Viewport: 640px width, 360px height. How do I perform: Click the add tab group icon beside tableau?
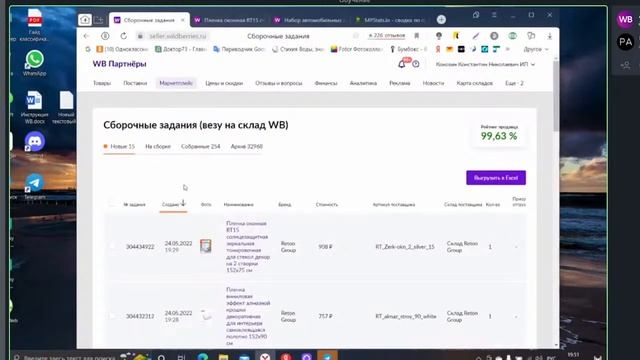pos(99,20)
